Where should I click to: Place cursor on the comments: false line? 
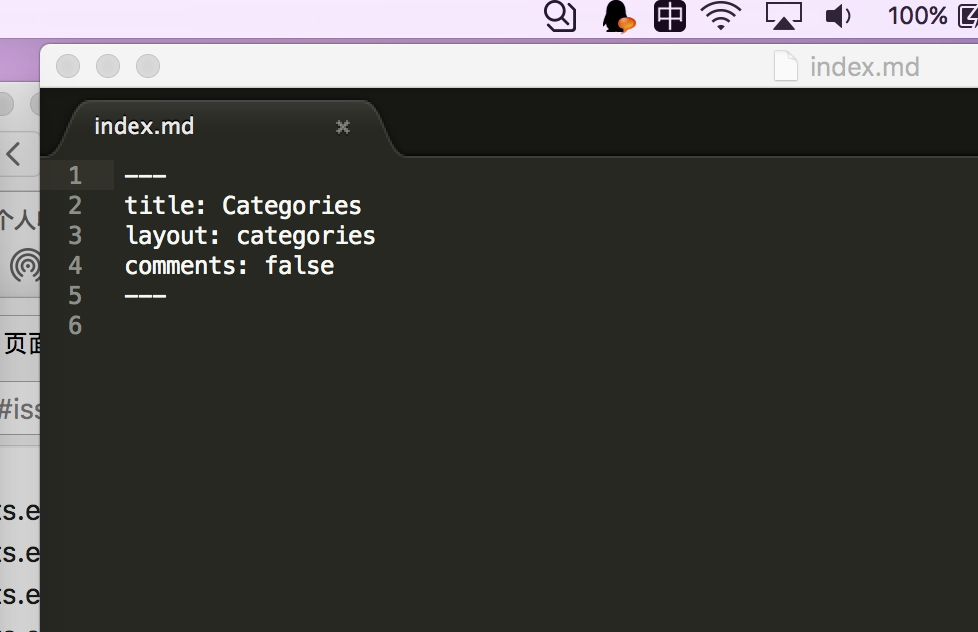coord(228,265)
